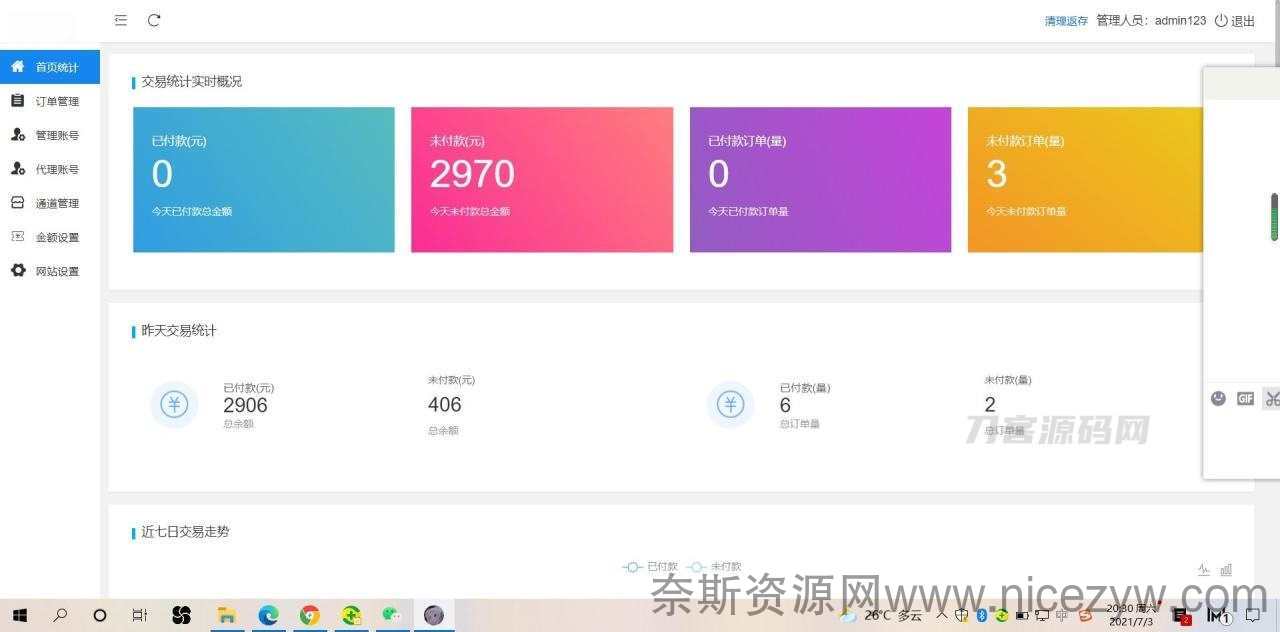
Task: Open 代理账号 in the sidebar
Action: (x=50, y=169)
